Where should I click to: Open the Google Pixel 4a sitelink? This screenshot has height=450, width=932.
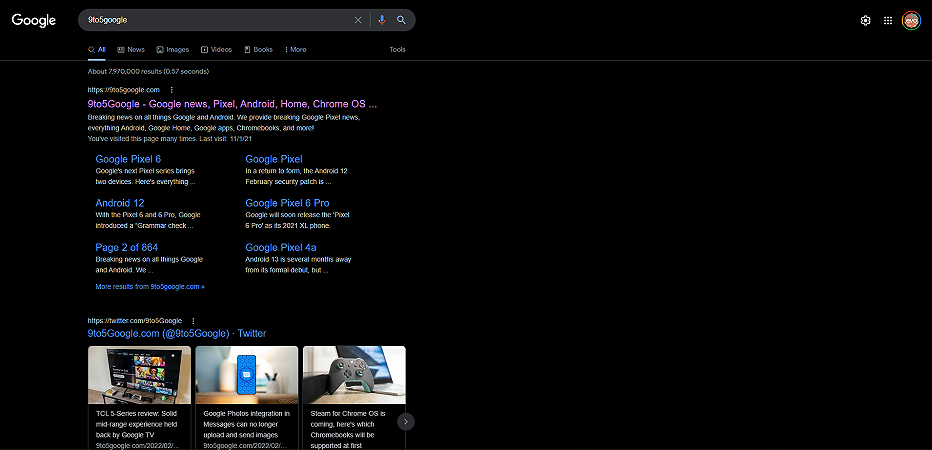tap(281, 247)
